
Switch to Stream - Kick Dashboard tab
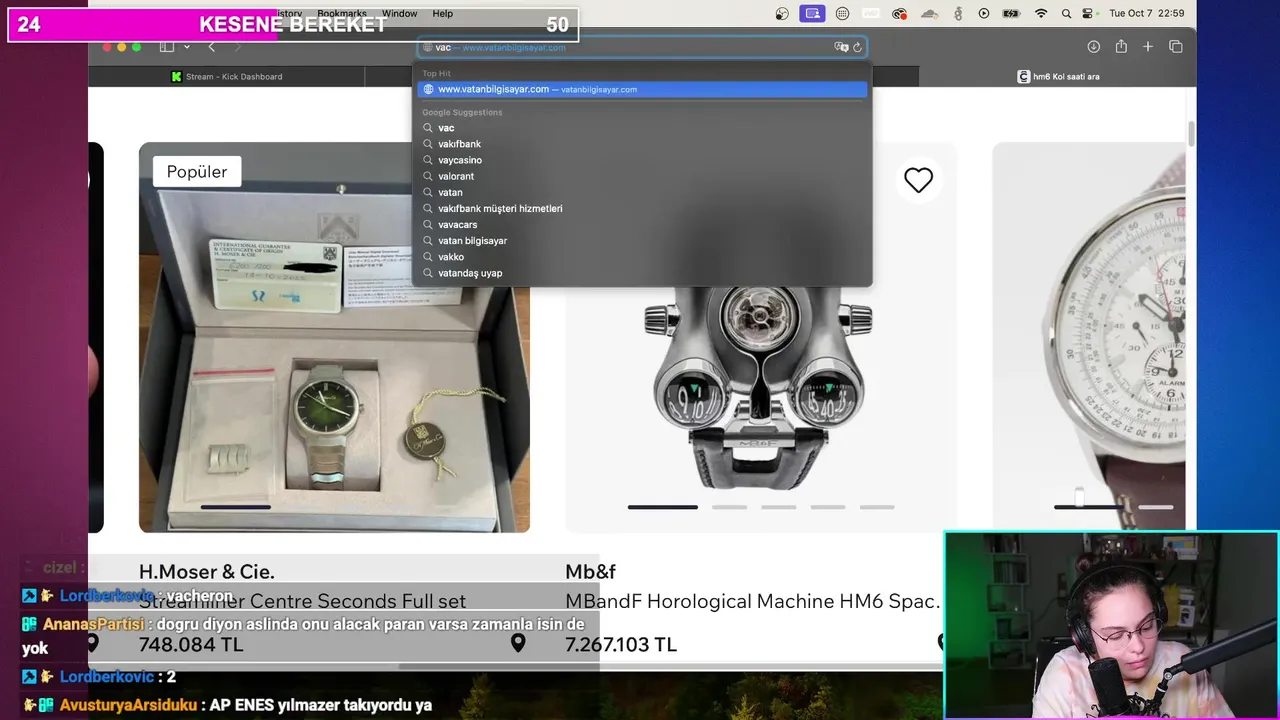[226, 76]
